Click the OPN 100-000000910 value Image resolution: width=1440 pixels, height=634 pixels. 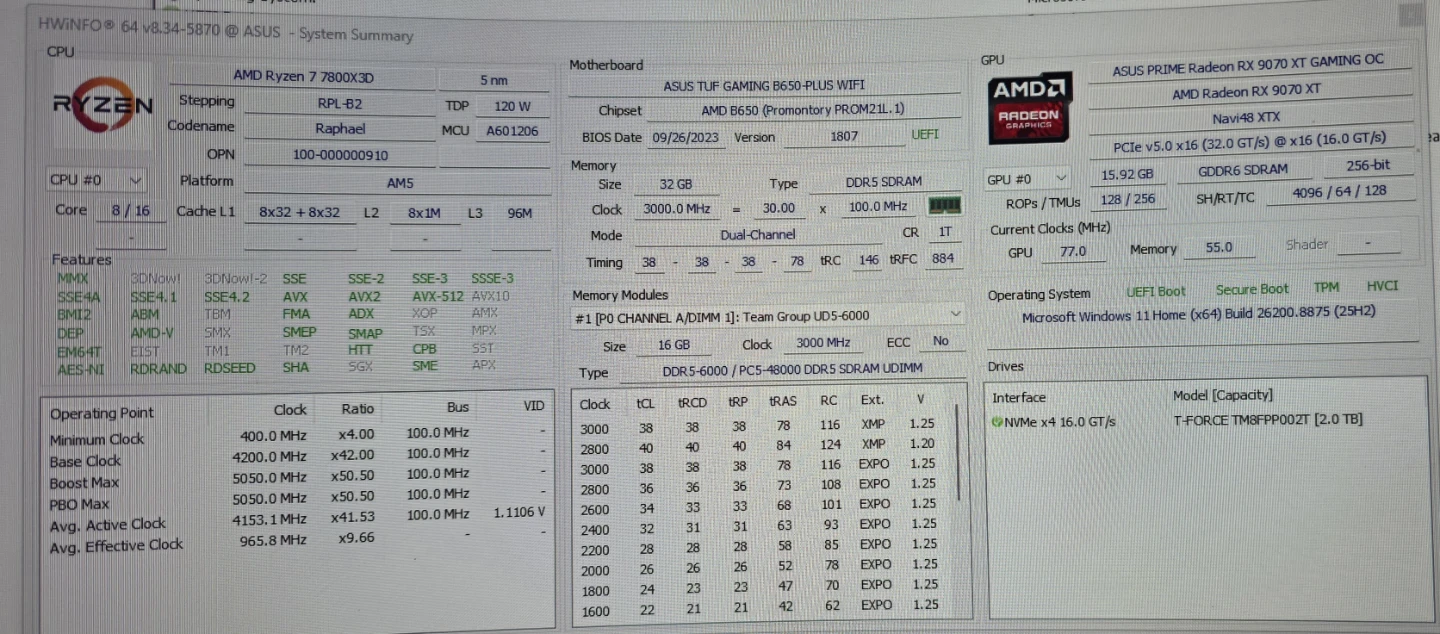340,155
